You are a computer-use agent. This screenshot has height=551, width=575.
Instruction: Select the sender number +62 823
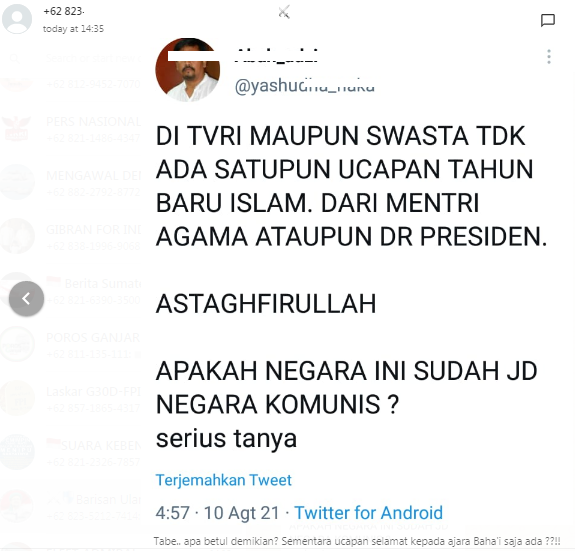(x=64, y=11)
